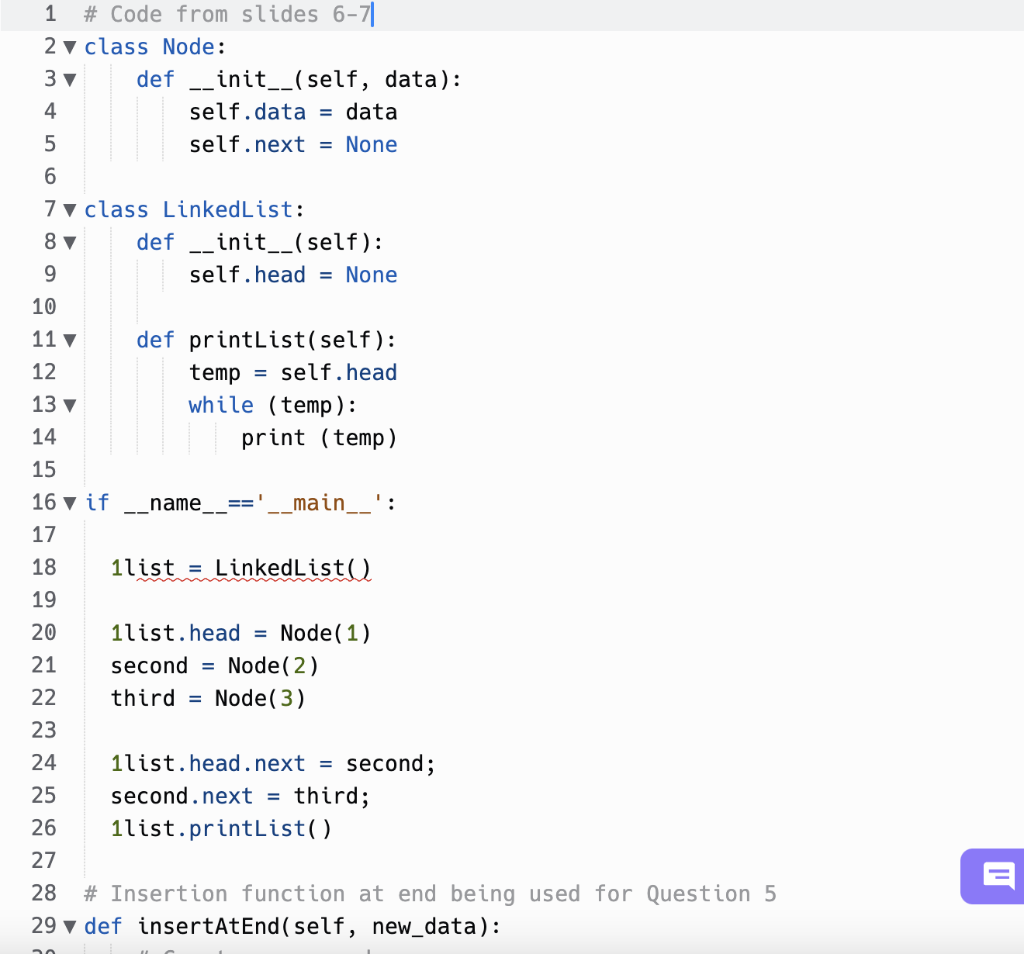Collapse LinkedList __init__ fold arrow on line 8
The image size is (1024, 954).
(70, 243)
